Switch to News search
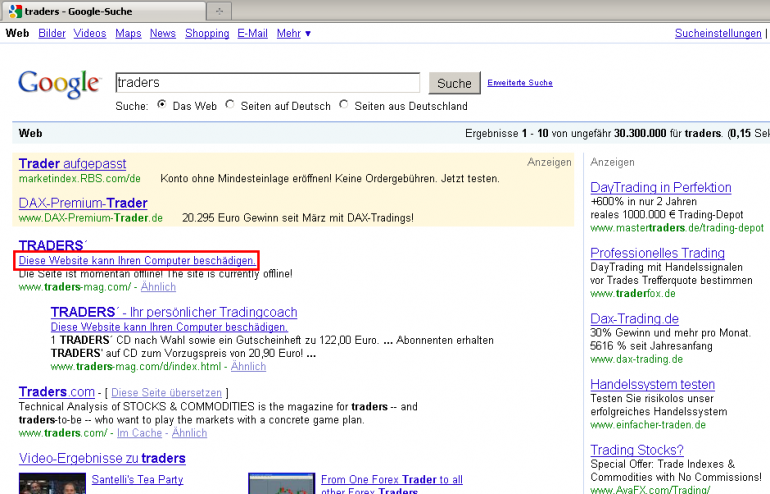Image resolution: width=770 pixels, height=494 pixels. point(163,33)
